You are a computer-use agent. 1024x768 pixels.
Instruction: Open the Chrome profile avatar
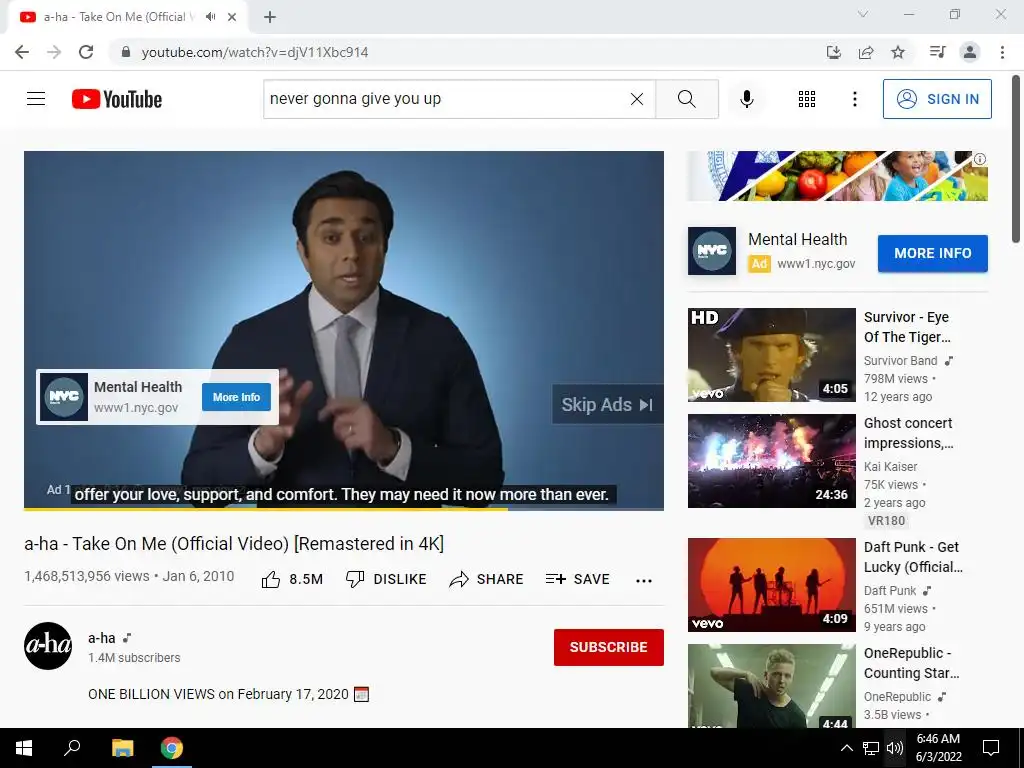pyautogui.click(x=970, y=52)
